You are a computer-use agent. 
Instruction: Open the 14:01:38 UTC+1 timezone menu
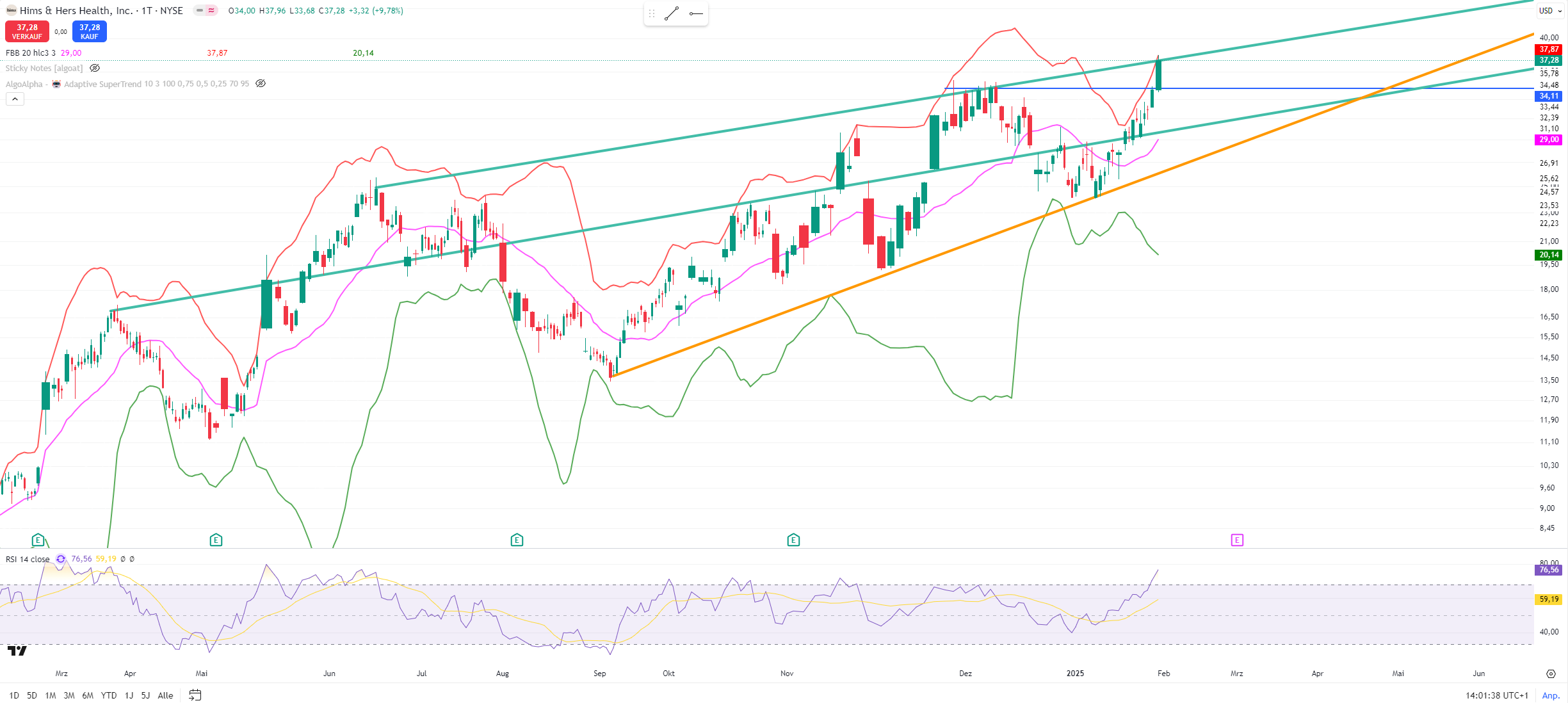1496,695
